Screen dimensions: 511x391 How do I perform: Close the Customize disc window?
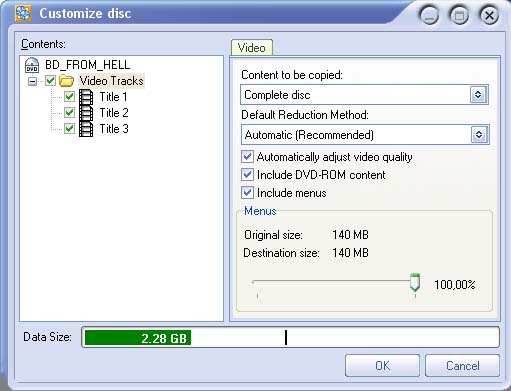tap(489, 15)
